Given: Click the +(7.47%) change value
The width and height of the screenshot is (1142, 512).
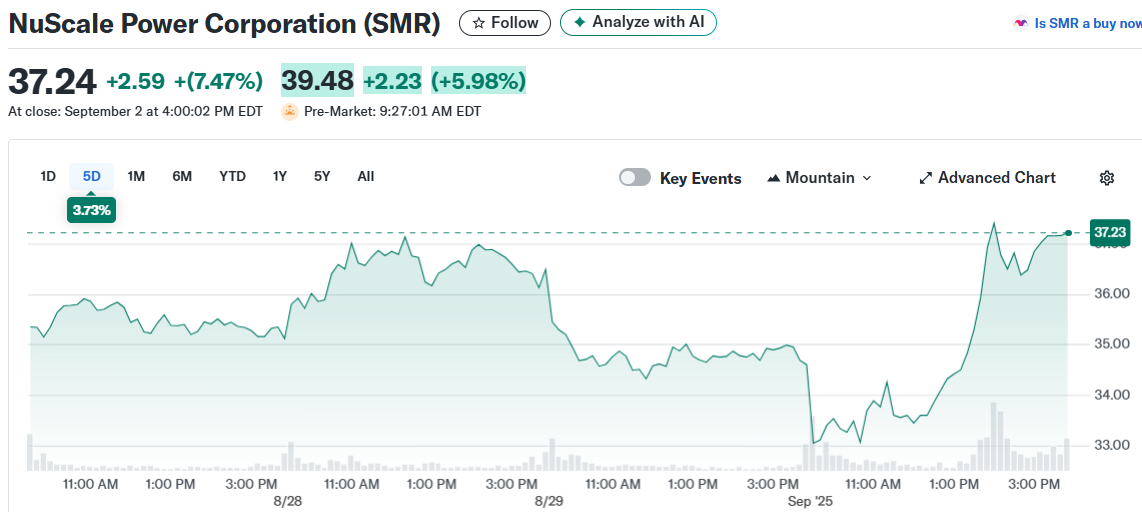Looking at the screenshot, I should [x=218, y=81].
